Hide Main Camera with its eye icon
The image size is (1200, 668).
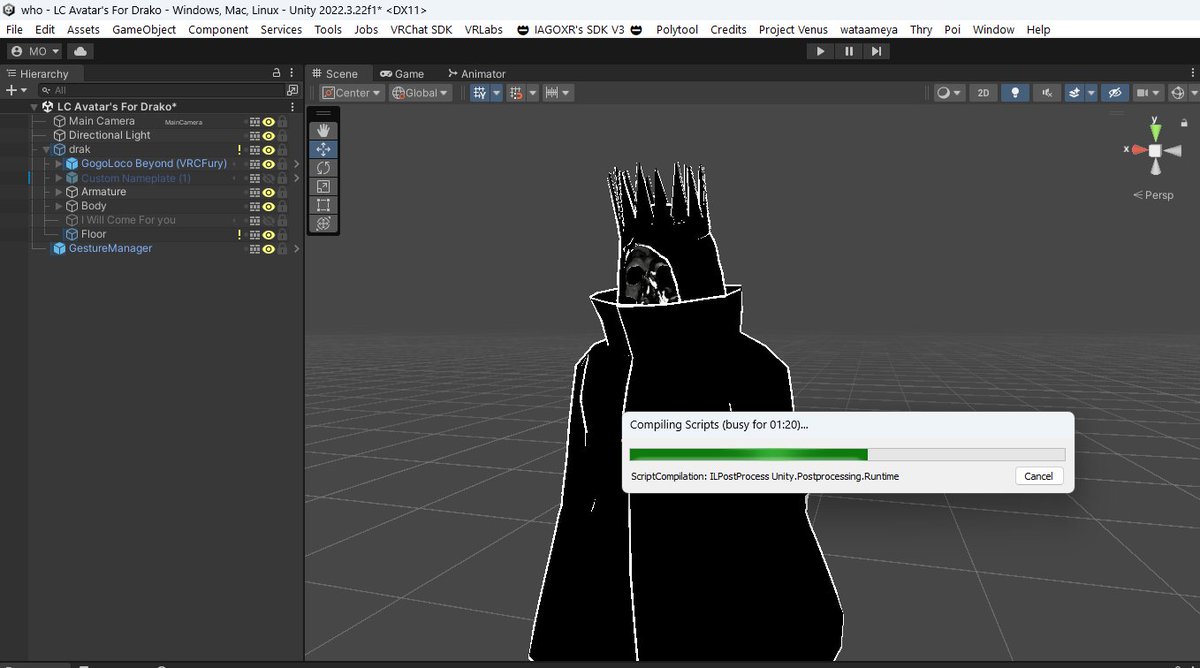click(x=269, y=121)
